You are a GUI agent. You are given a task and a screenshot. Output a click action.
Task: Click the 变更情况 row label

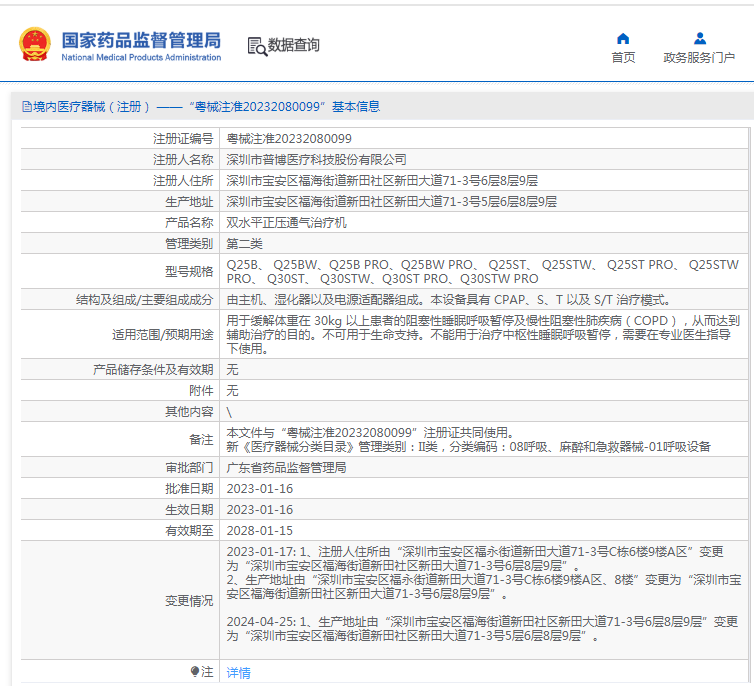coord(189,601)
